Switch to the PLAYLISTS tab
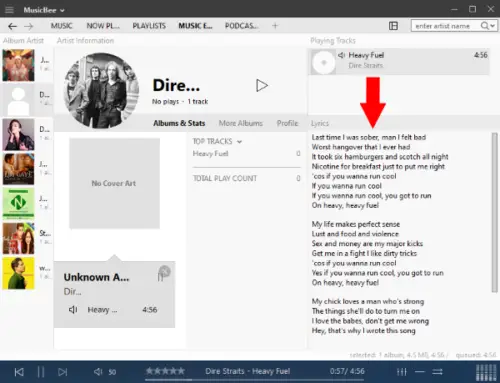The image size is (500, 383). coord(149,26)
